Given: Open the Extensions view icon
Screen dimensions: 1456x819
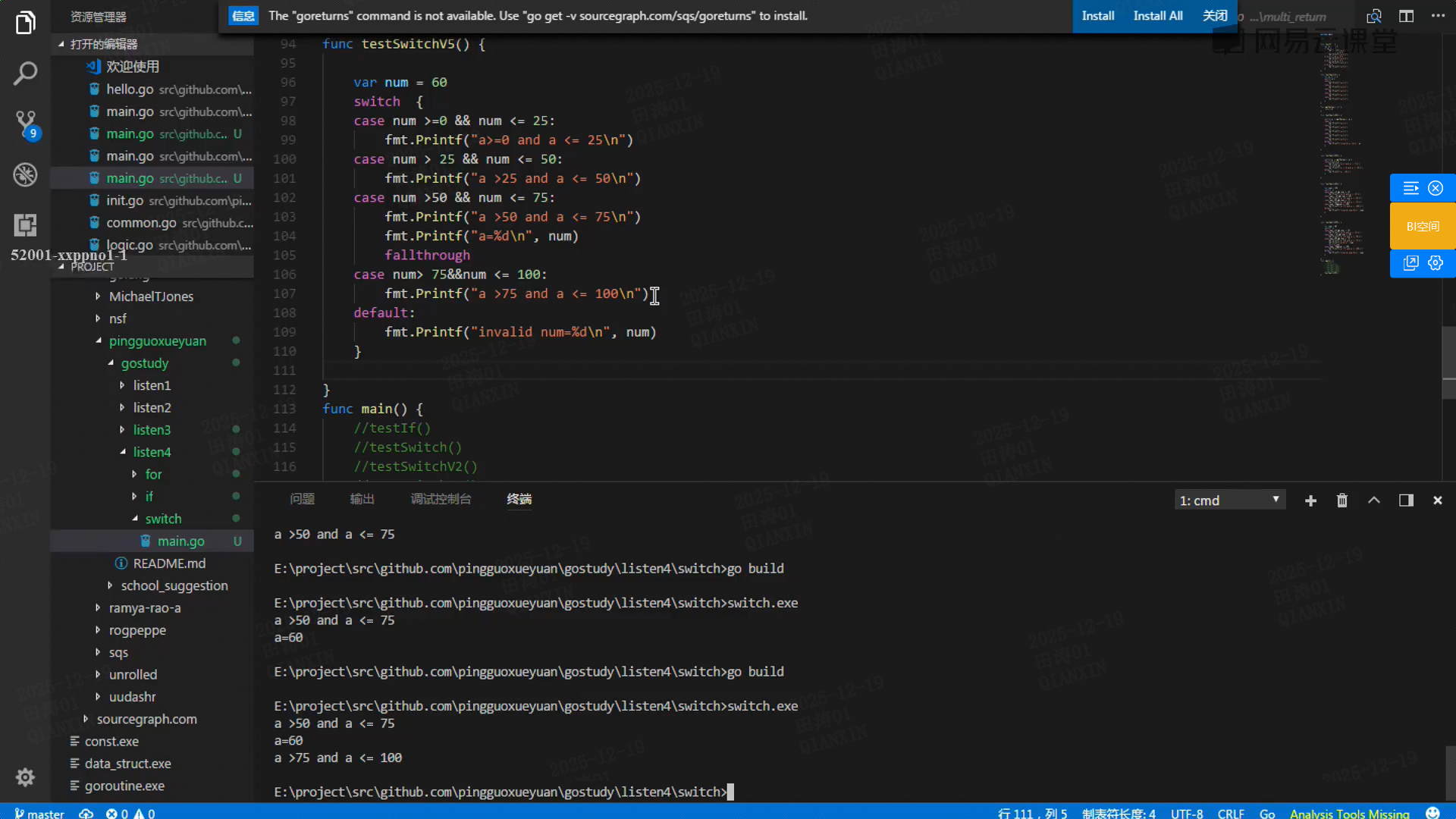Looking at the screenshot, I should click(x=25, y=224).
